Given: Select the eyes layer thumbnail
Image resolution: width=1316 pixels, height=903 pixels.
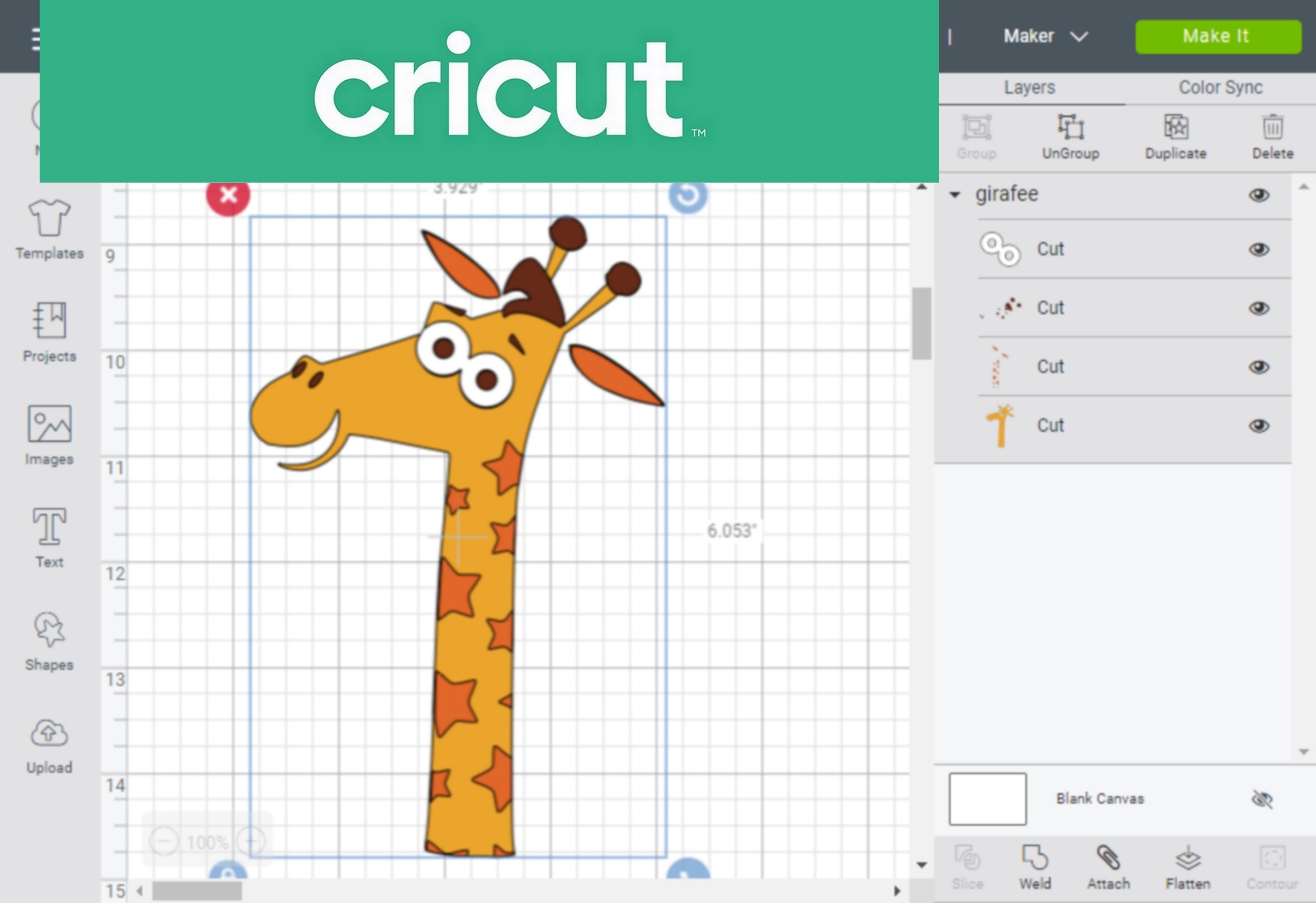Looking at the screenshot, I should pos(1000,249).
